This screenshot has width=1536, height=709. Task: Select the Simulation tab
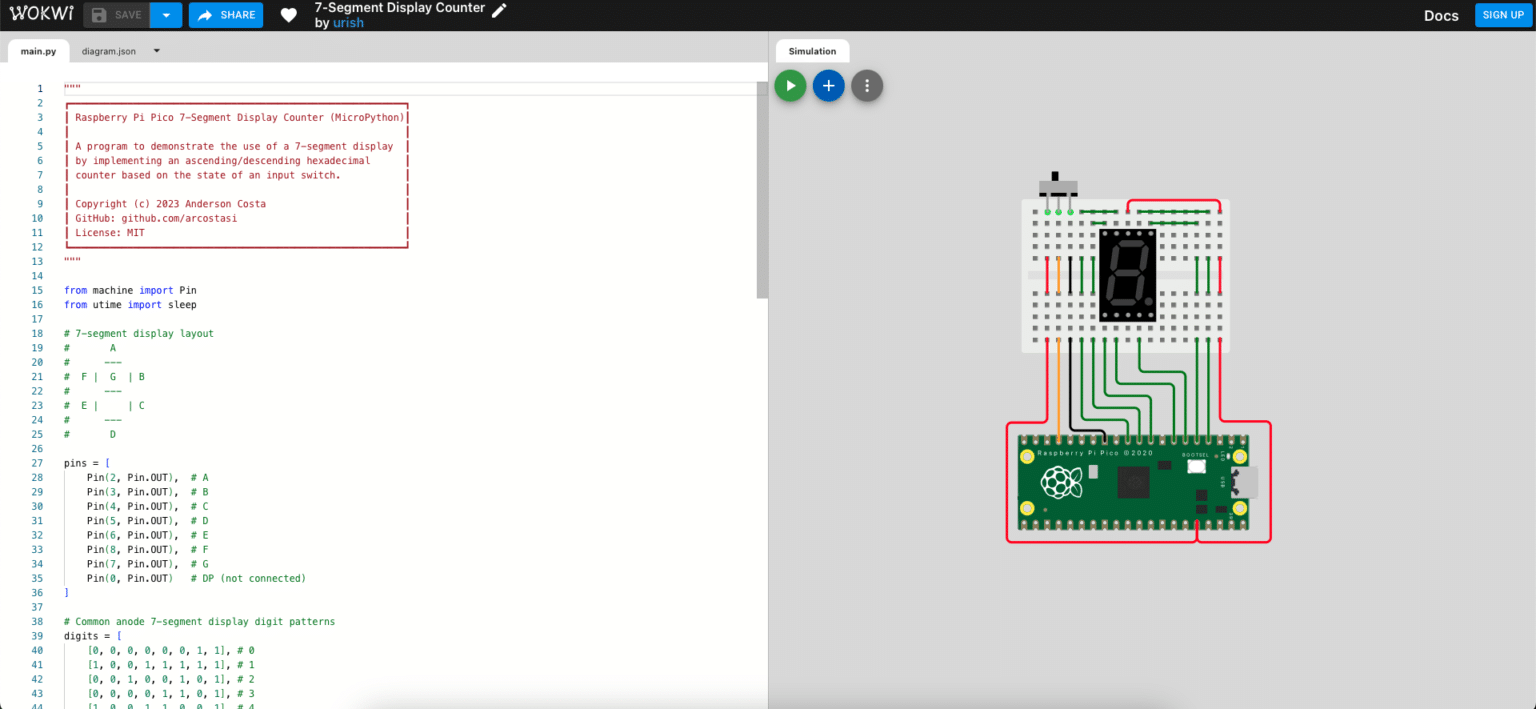tap(812, 50)
